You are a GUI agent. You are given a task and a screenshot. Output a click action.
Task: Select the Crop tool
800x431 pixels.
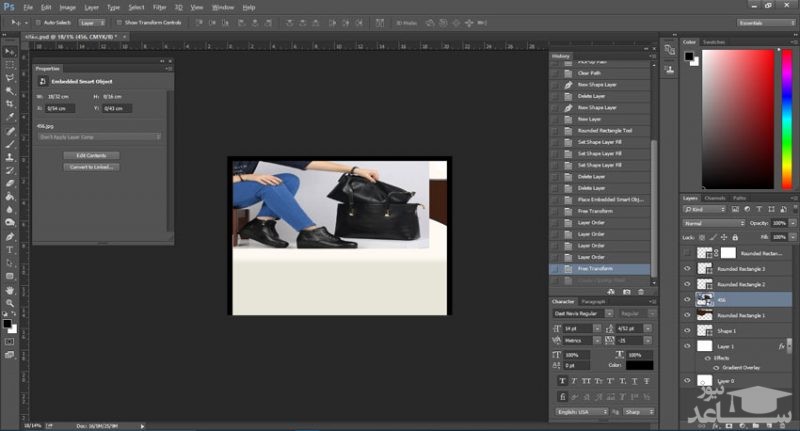[10, 103]
